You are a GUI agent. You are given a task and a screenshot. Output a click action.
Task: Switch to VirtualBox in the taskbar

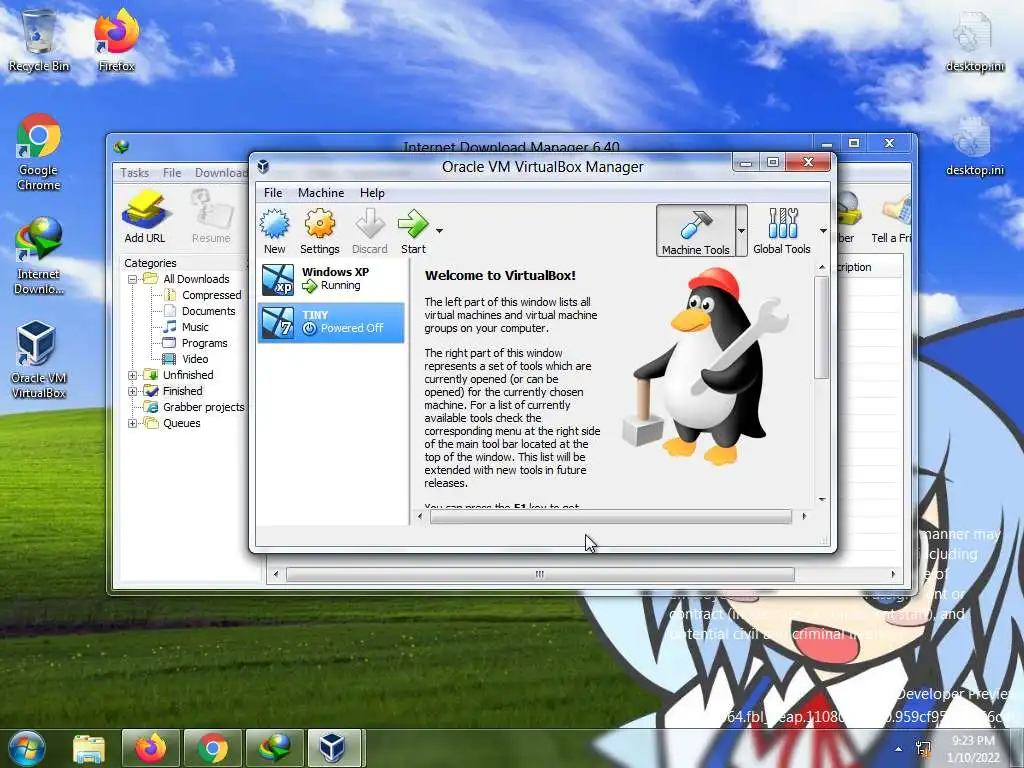pyautogui.click(x=332, y=748)
